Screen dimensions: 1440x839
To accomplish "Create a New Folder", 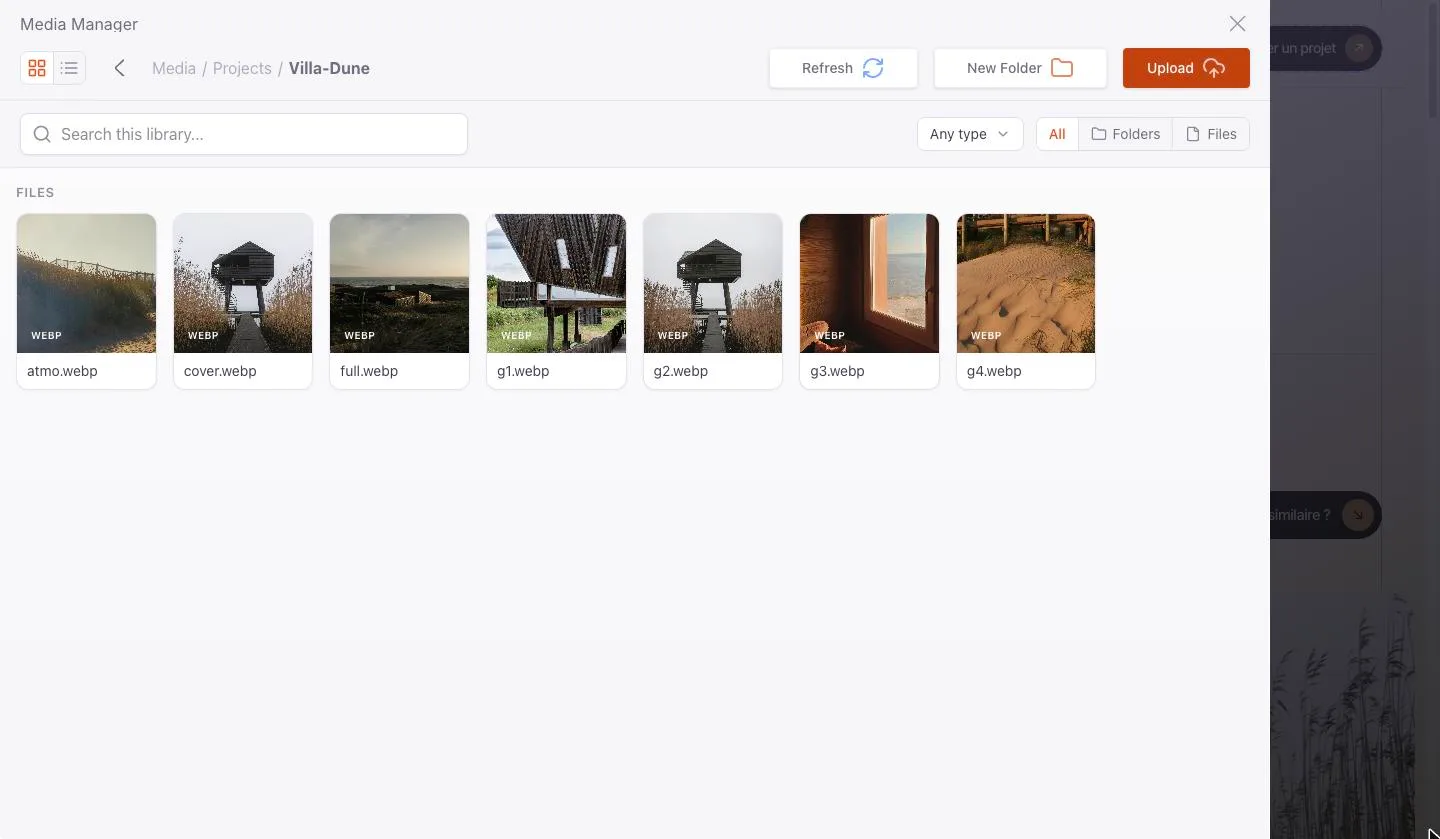I will pyautogui.click(x=1020, y=68).
